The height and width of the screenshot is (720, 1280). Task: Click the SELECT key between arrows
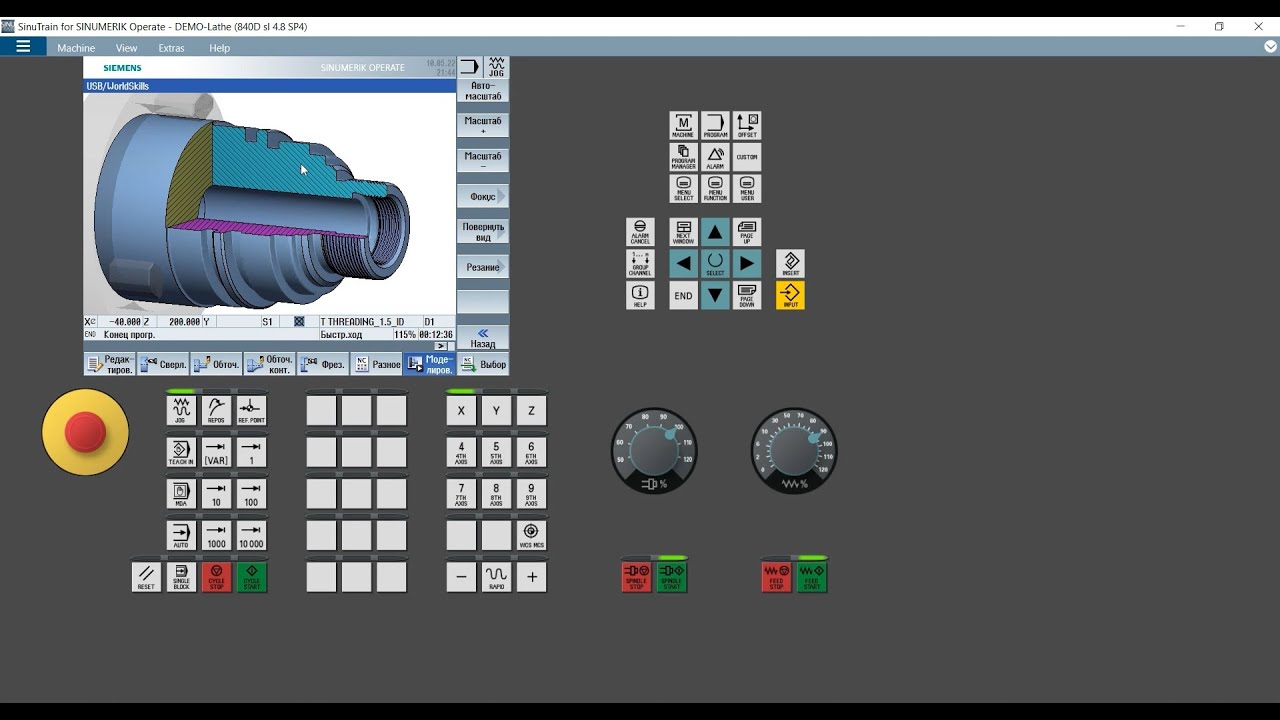[x=715, y=264]
